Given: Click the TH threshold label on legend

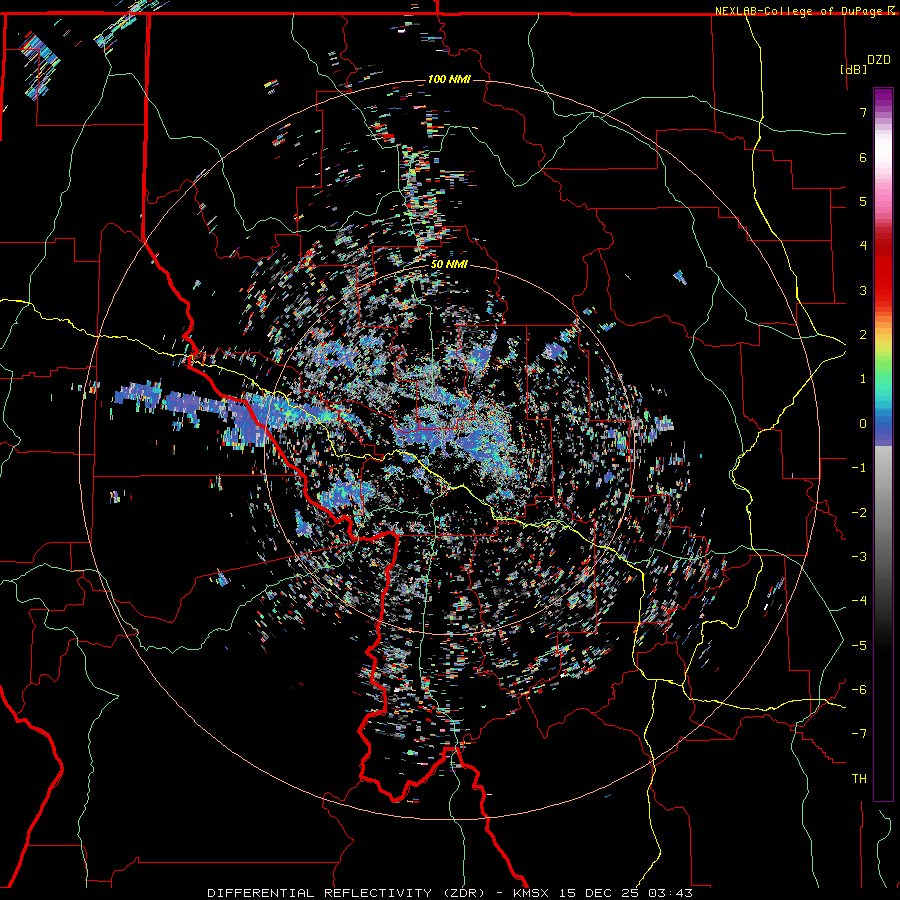Looking at the screenshot, I should coord(859,779).
